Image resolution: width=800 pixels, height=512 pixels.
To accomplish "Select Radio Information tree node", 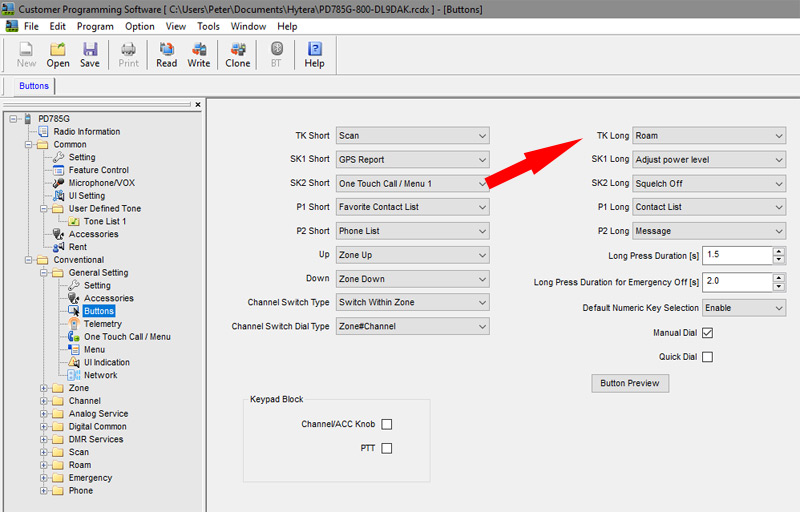I will pos(87,132).
